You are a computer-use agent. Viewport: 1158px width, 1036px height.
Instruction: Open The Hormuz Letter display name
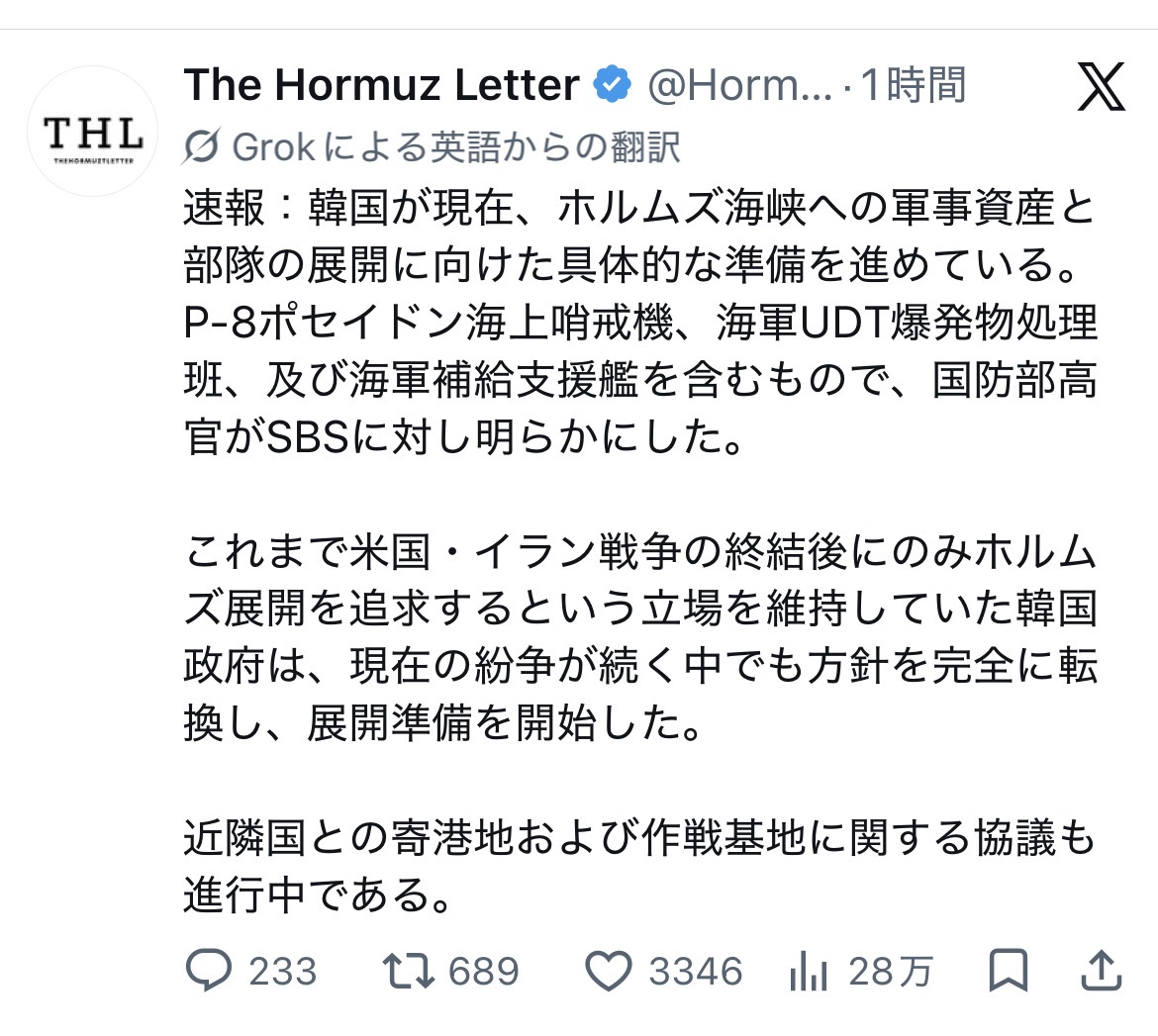(x=382, y=84)
